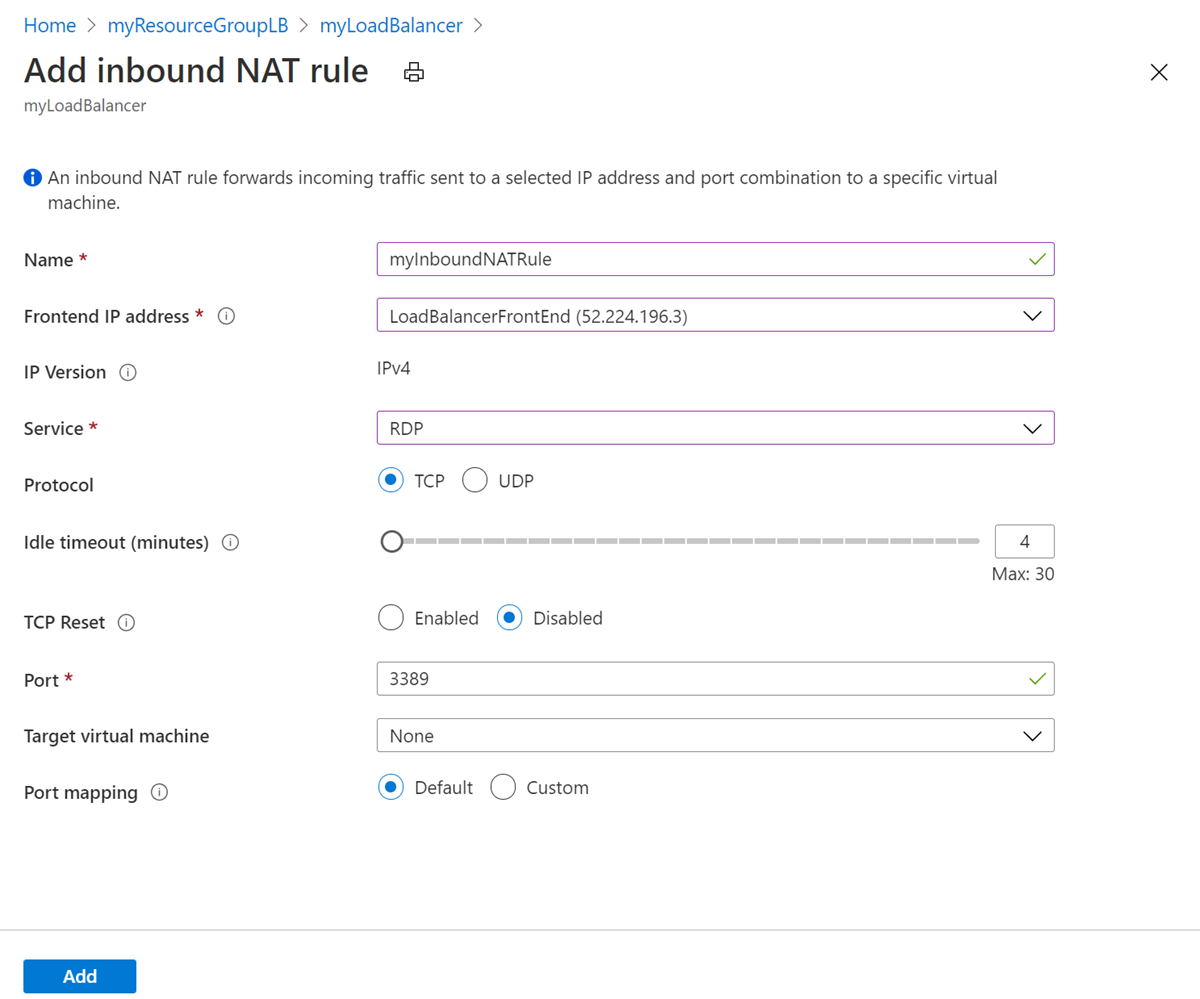The width and height of the screenshot is (1200, 999).
Task: Open the Target virtual machine dropdown
Action: pos(1033,735)
